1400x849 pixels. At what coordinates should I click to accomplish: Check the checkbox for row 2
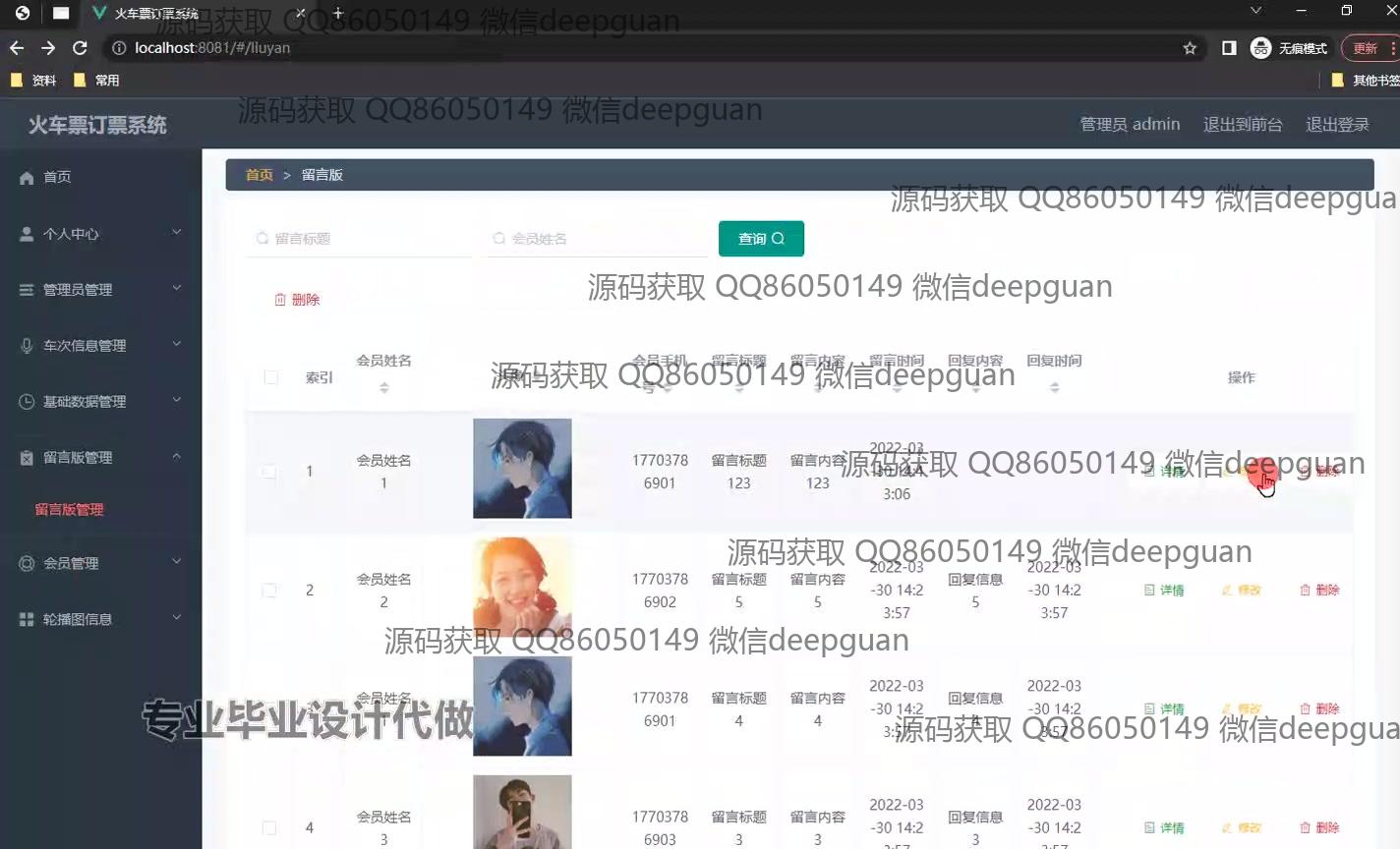(x=269, y=591)
